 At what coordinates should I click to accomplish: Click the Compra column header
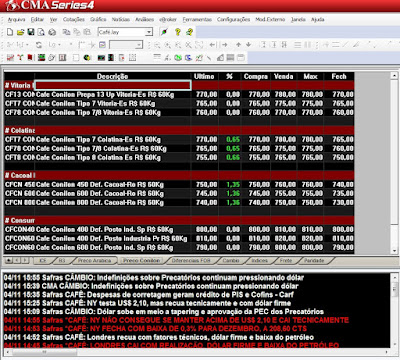256,76
